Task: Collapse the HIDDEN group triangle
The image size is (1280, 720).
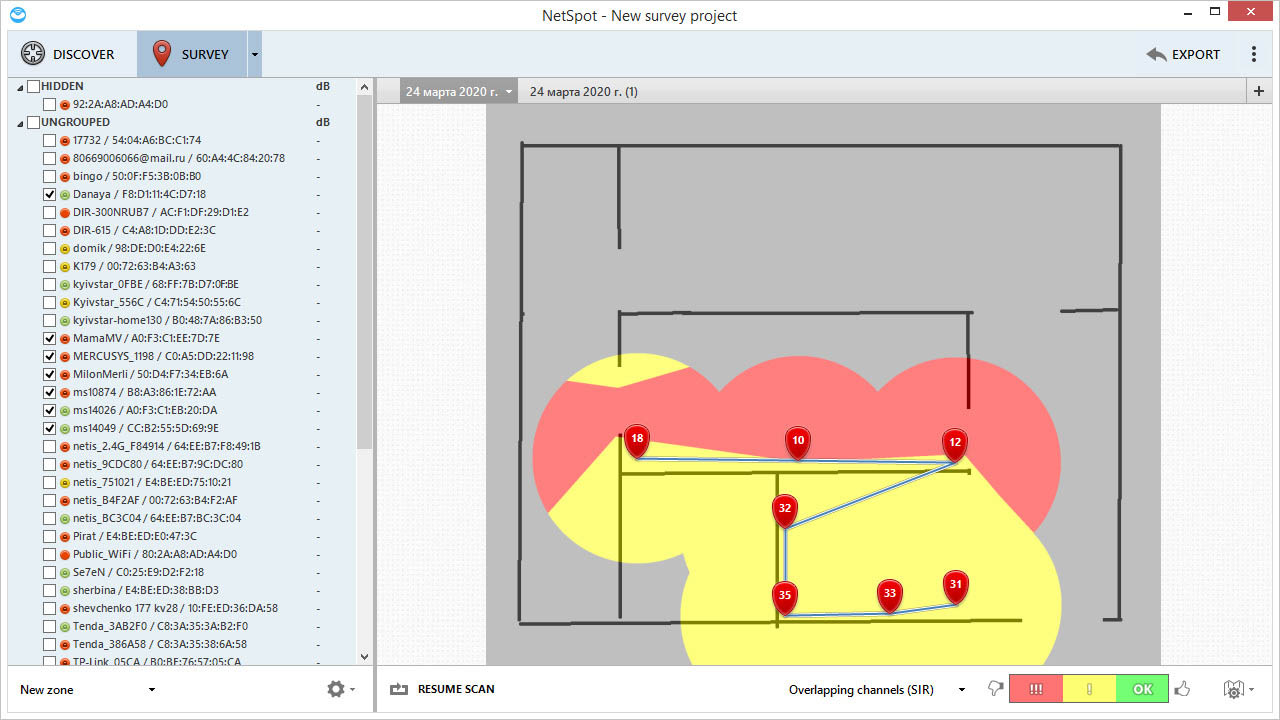Action: click(x=19, y=87)
